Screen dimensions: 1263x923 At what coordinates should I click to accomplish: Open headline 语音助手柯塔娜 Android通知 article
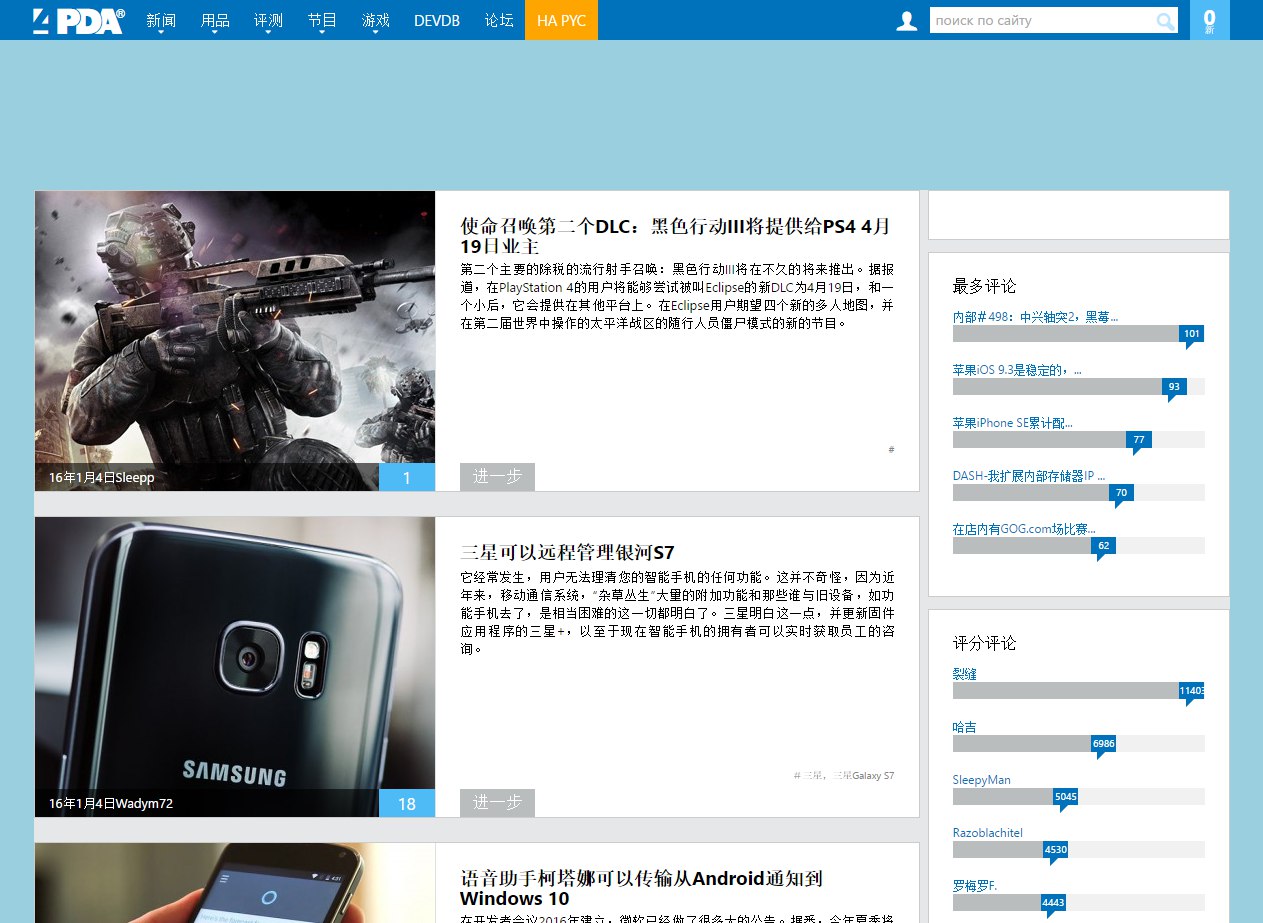click(x=641, y=888)
